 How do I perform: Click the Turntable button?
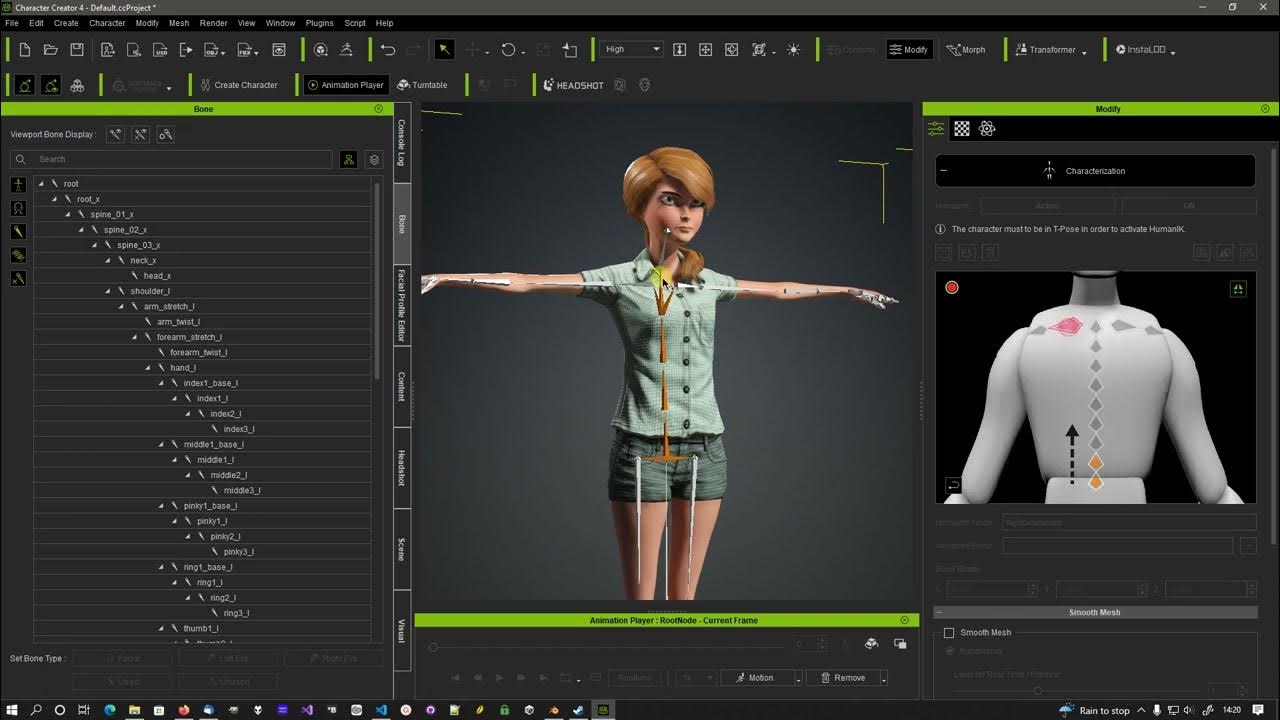[422, 85]
